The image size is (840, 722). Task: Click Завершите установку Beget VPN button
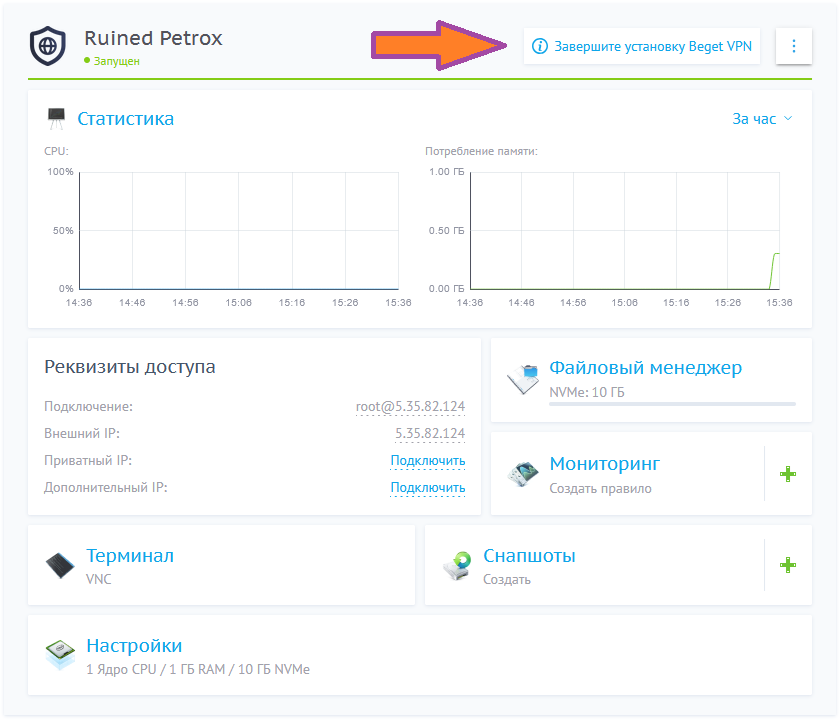[642, 46]
